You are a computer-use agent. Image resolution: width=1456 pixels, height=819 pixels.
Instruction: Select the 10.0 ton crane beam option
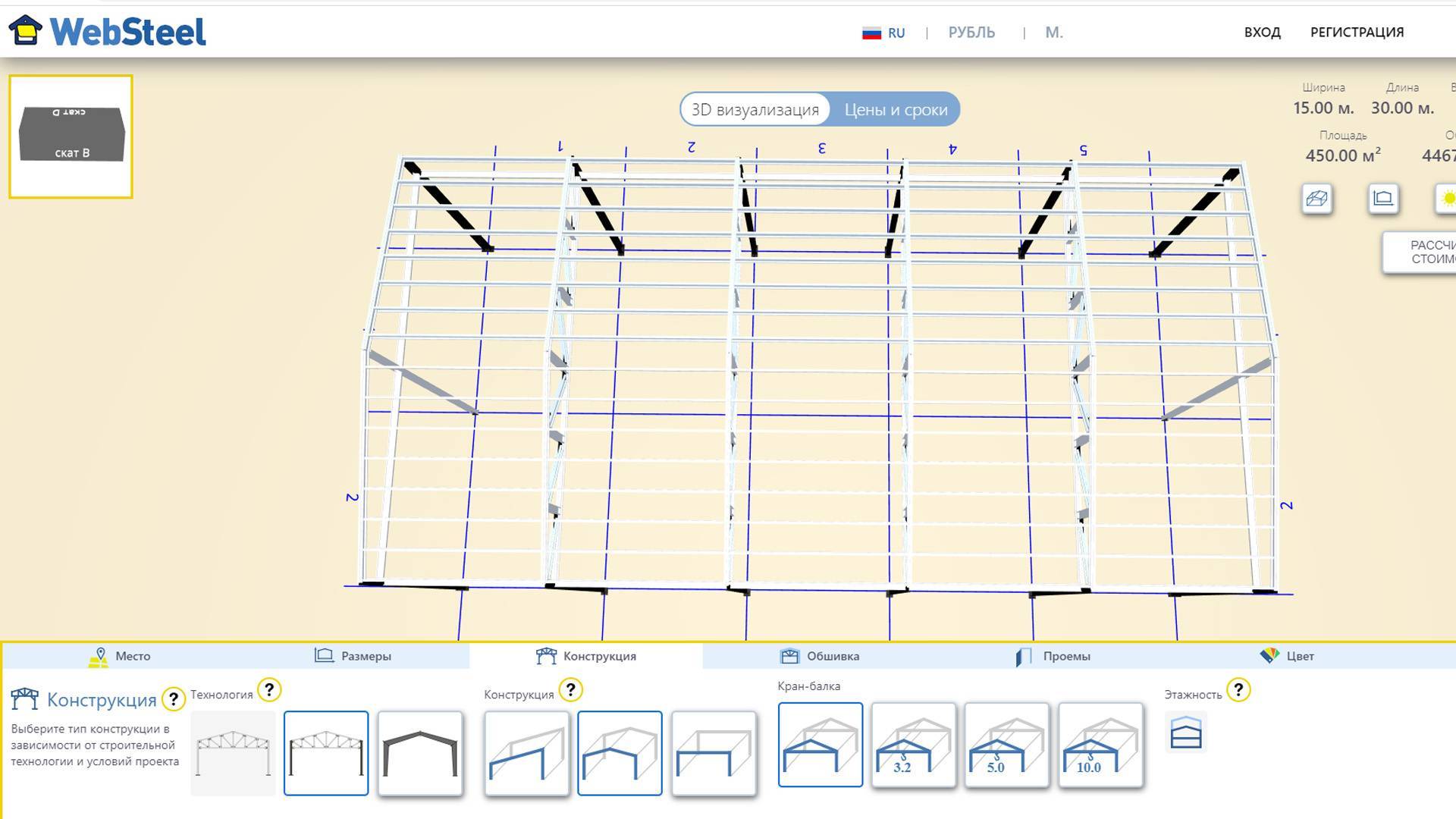(1100, 745)
